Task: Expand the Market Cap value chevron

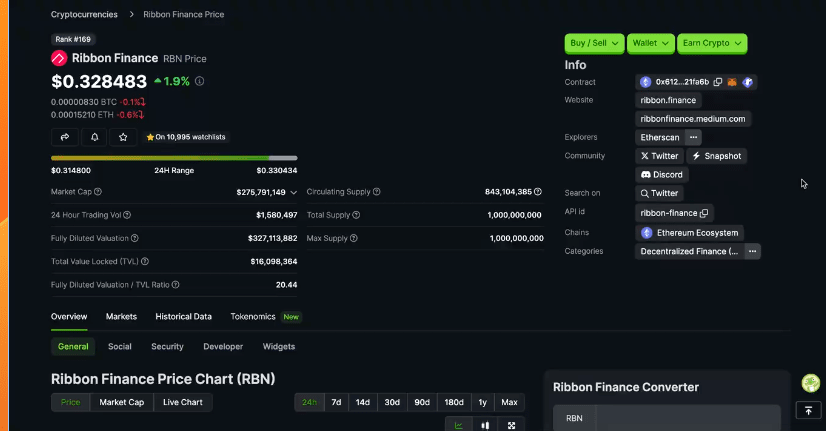Action: point(293,192)
